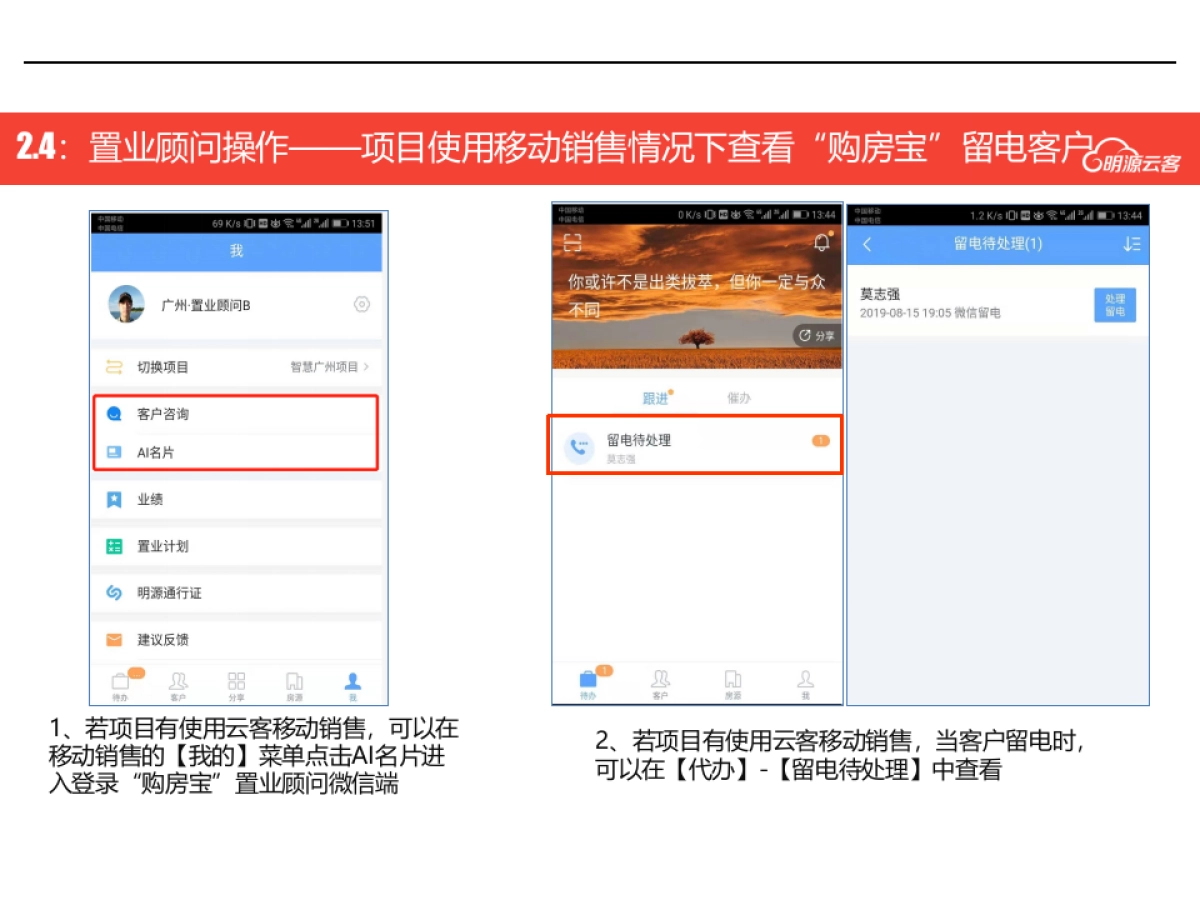The height and width of the screenshot is (900, 1200).
Task: Tap the sort icon on the 留电待处理 header
Action: [1133, 243]
